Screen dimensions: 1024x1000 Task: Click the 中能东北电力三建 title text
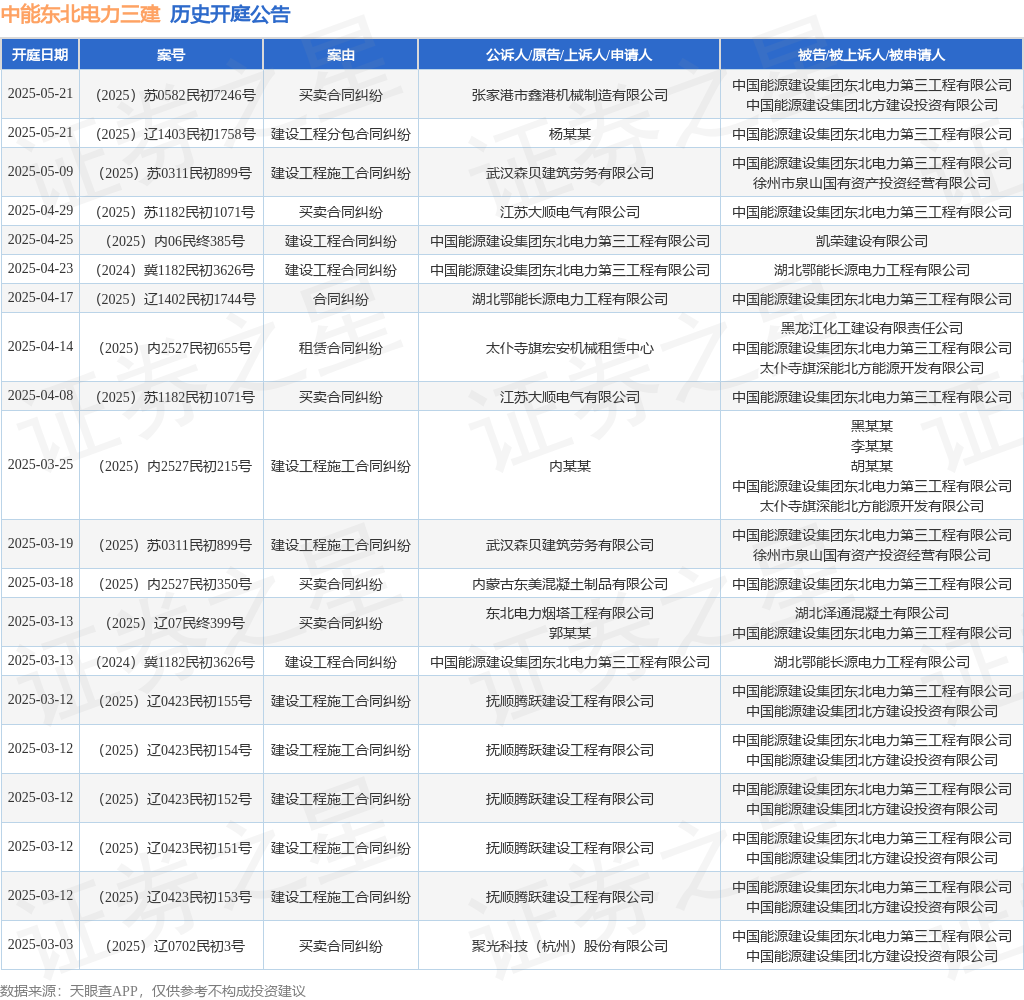[80, 14]
